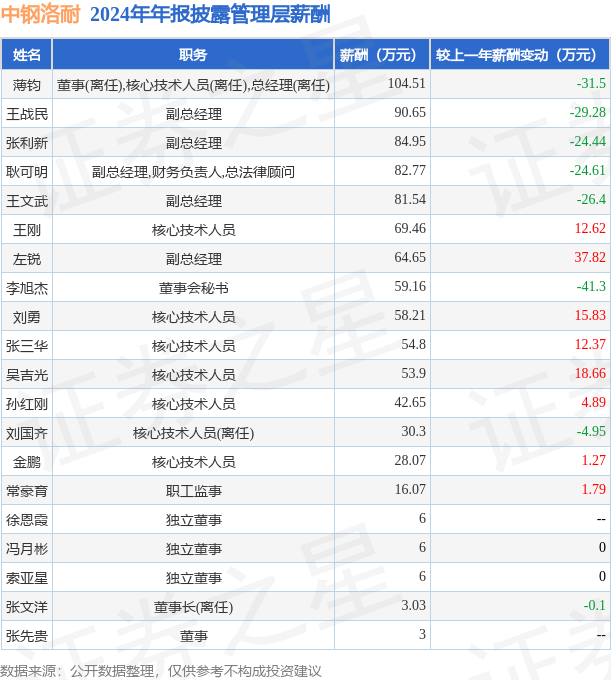Screen dimensions: 611x680
Task: Select the name cell 张先贵
Action: click(x=26, y=637)
